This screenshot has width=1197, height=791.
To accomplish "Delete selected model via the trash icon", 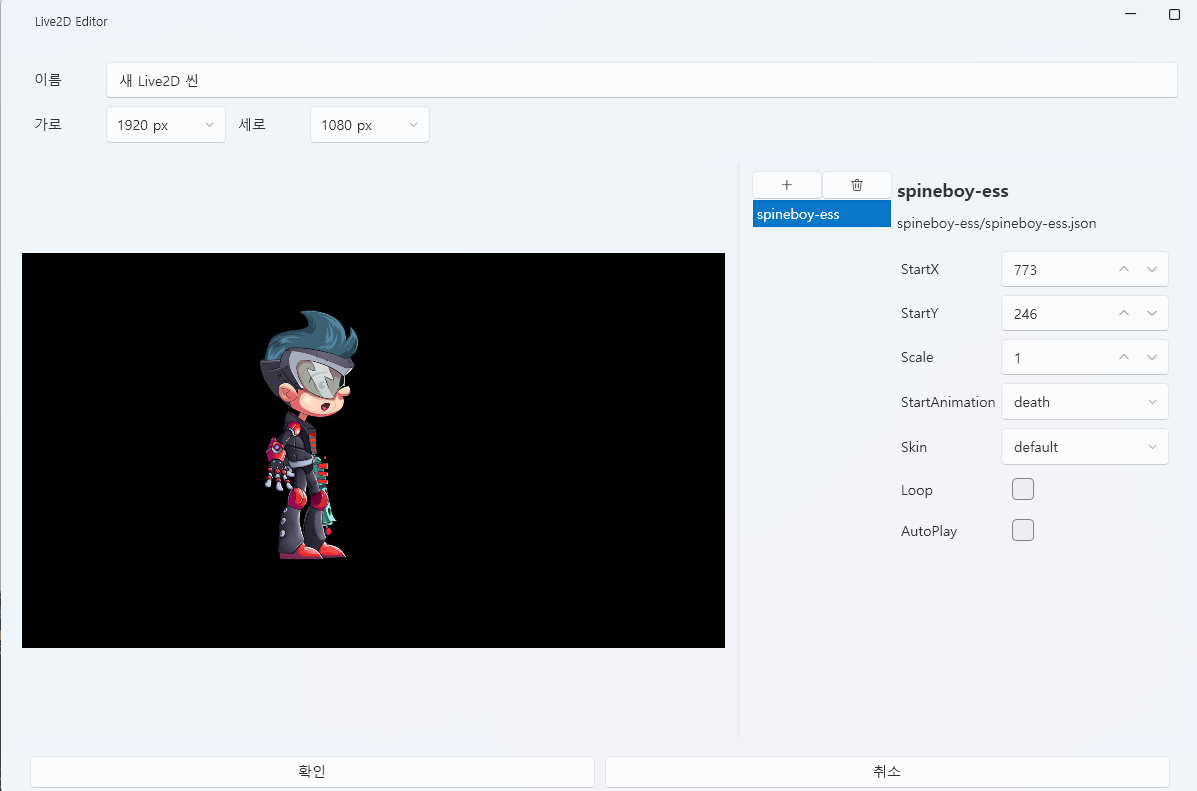I will [856, 185].
